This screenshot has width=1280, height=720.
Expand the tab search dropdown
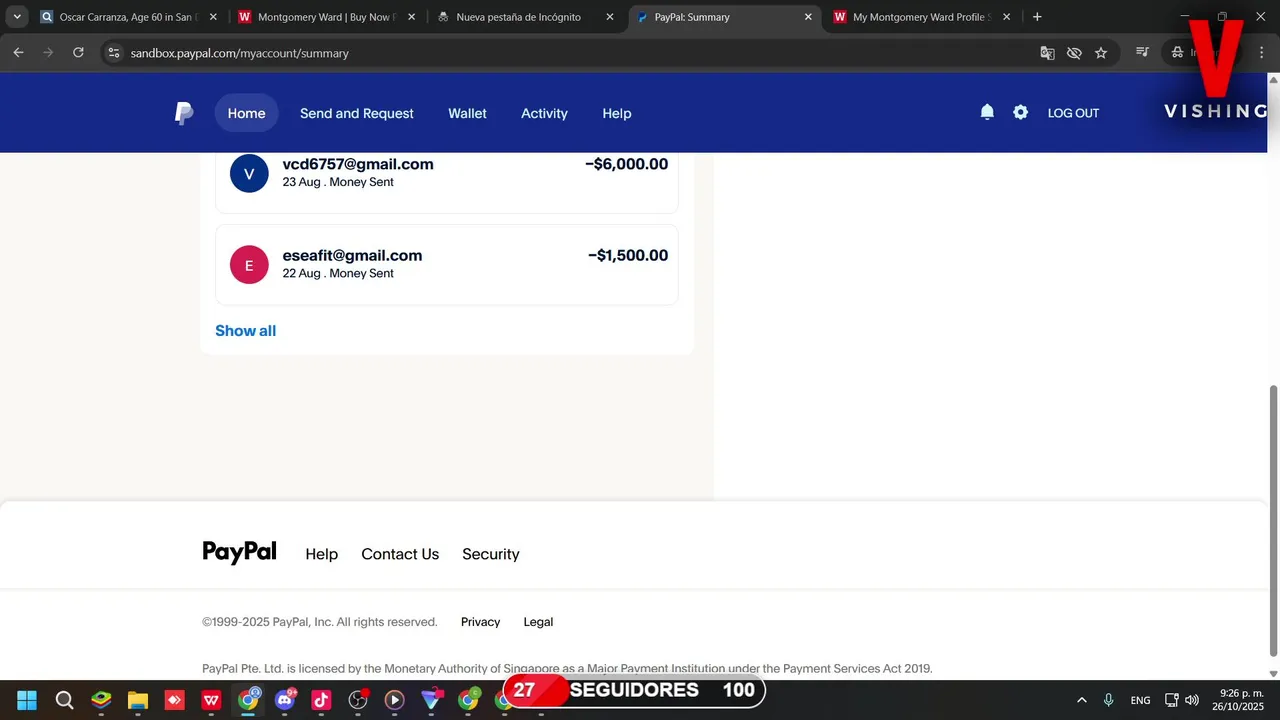click(x=17, y=17)
